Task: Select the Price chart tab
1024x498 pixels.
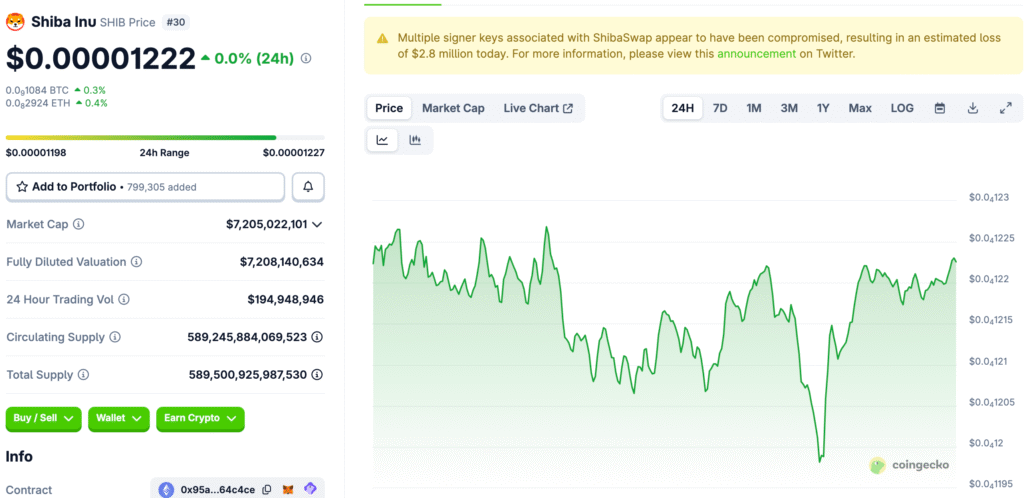Action: click(389, 108)
